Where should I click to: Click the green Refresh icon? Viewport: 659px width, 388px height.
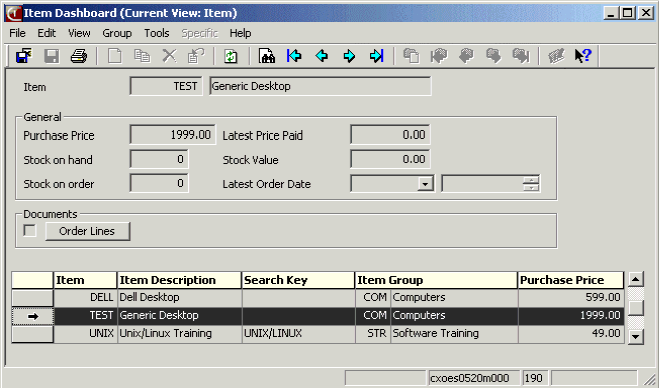(231, 56)
